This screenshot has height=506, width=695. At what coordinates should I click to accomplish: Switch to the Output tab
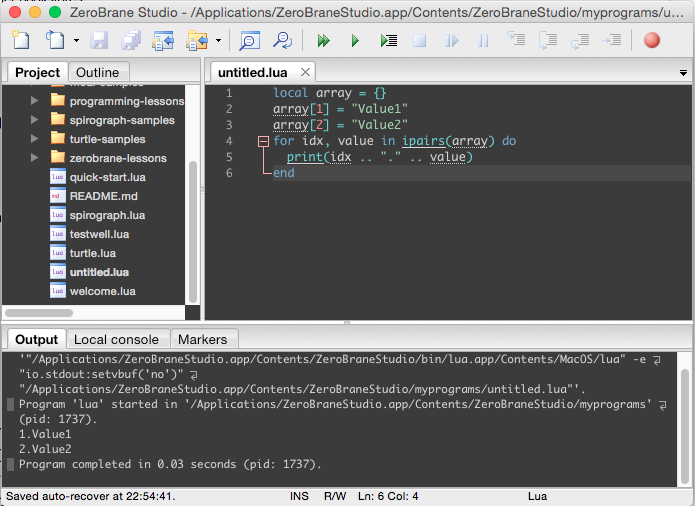point(36,339)
